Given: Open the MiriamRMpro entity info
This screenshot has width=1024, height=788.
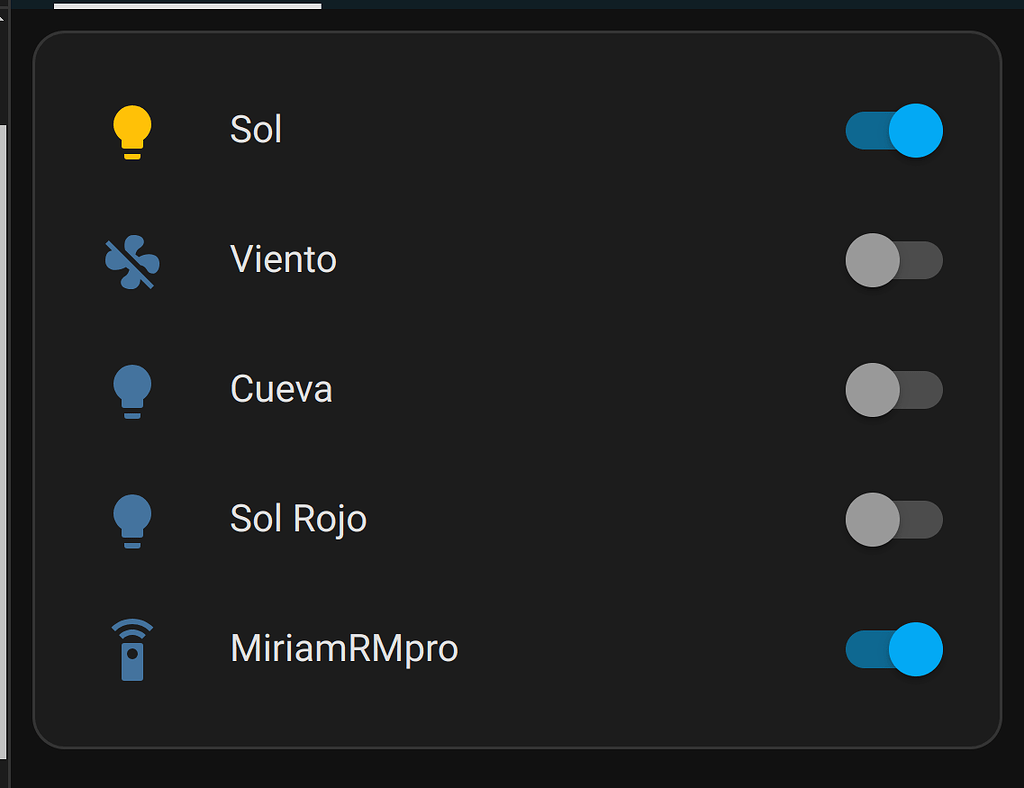Looking at the screenshot, I should [x=344, y=649].
